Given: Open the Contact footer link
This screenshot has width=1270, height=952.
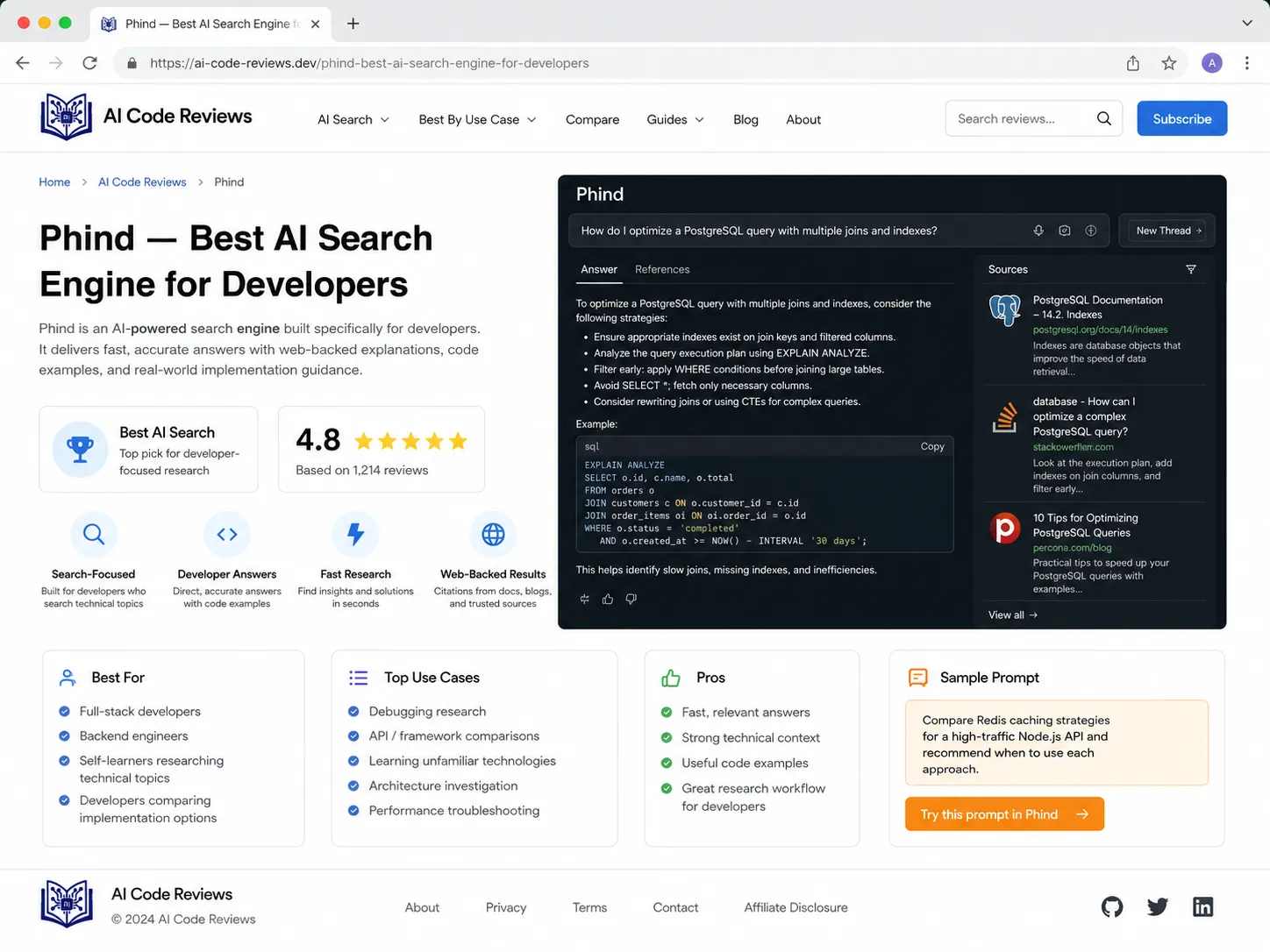Looking at the screenshot, I should pyautogui.click(x=675, y=907).
